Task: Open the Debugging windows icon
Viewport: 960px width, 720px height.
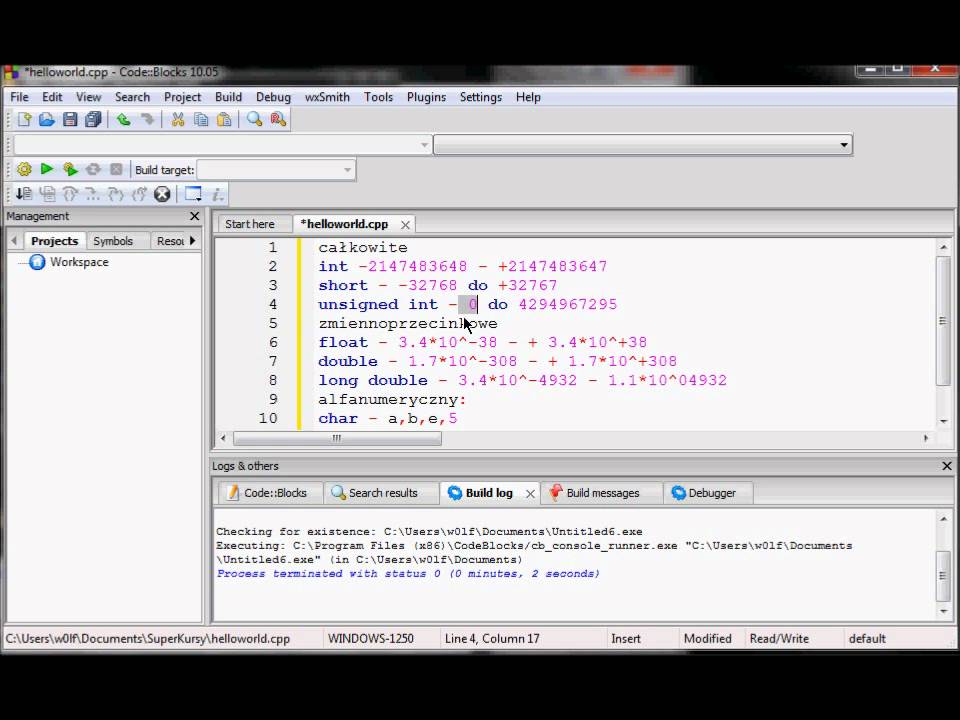Action: (x=193, y=194)
